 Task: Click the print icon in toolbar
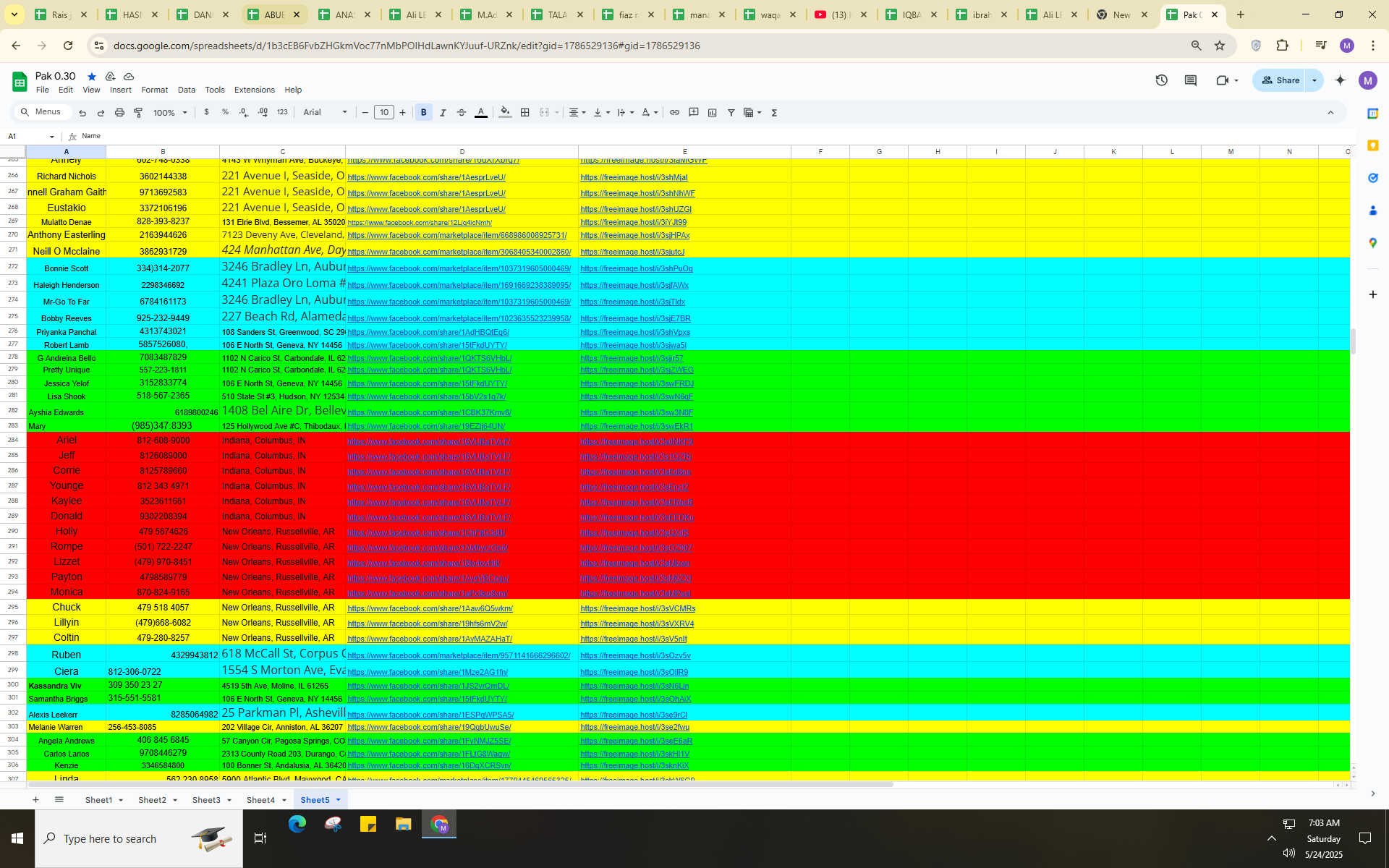[x=119, y=113]
